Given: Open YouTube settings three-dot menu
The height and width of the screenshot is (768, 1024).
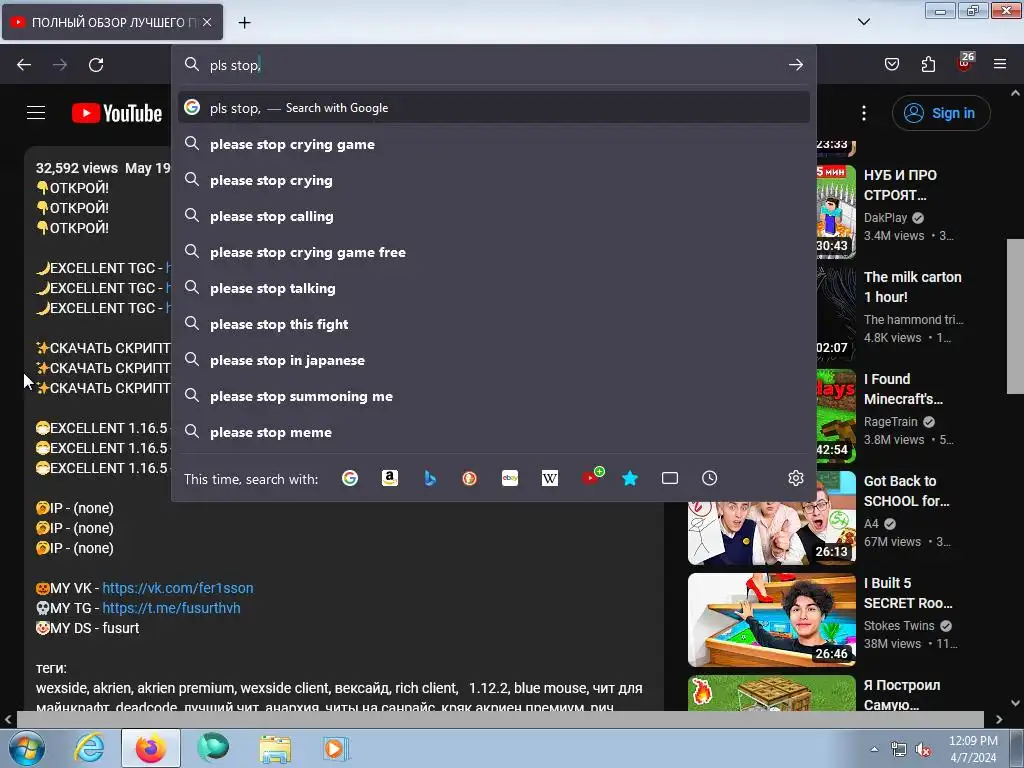Looking at the screenshot, I should (864, 113).
